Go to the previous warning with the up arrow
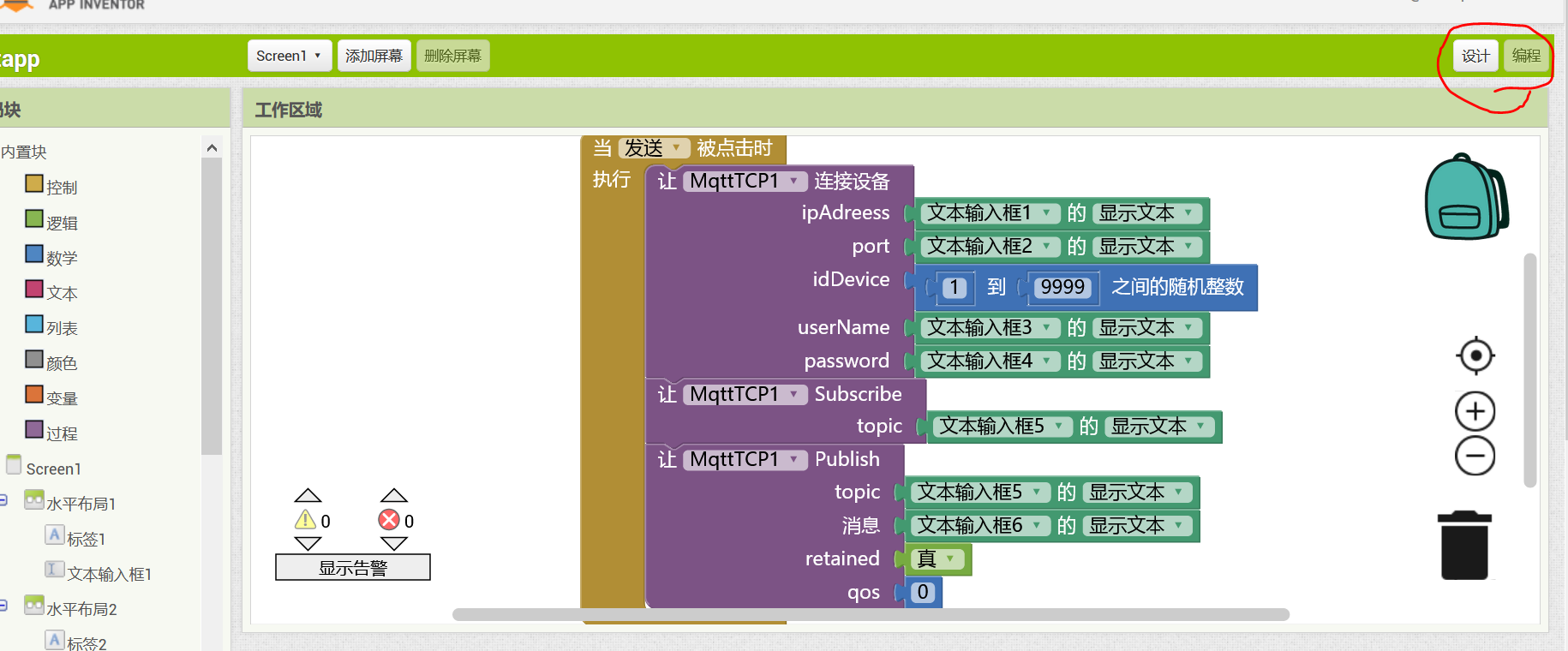 pyautogui.click(x=308, y=496)
